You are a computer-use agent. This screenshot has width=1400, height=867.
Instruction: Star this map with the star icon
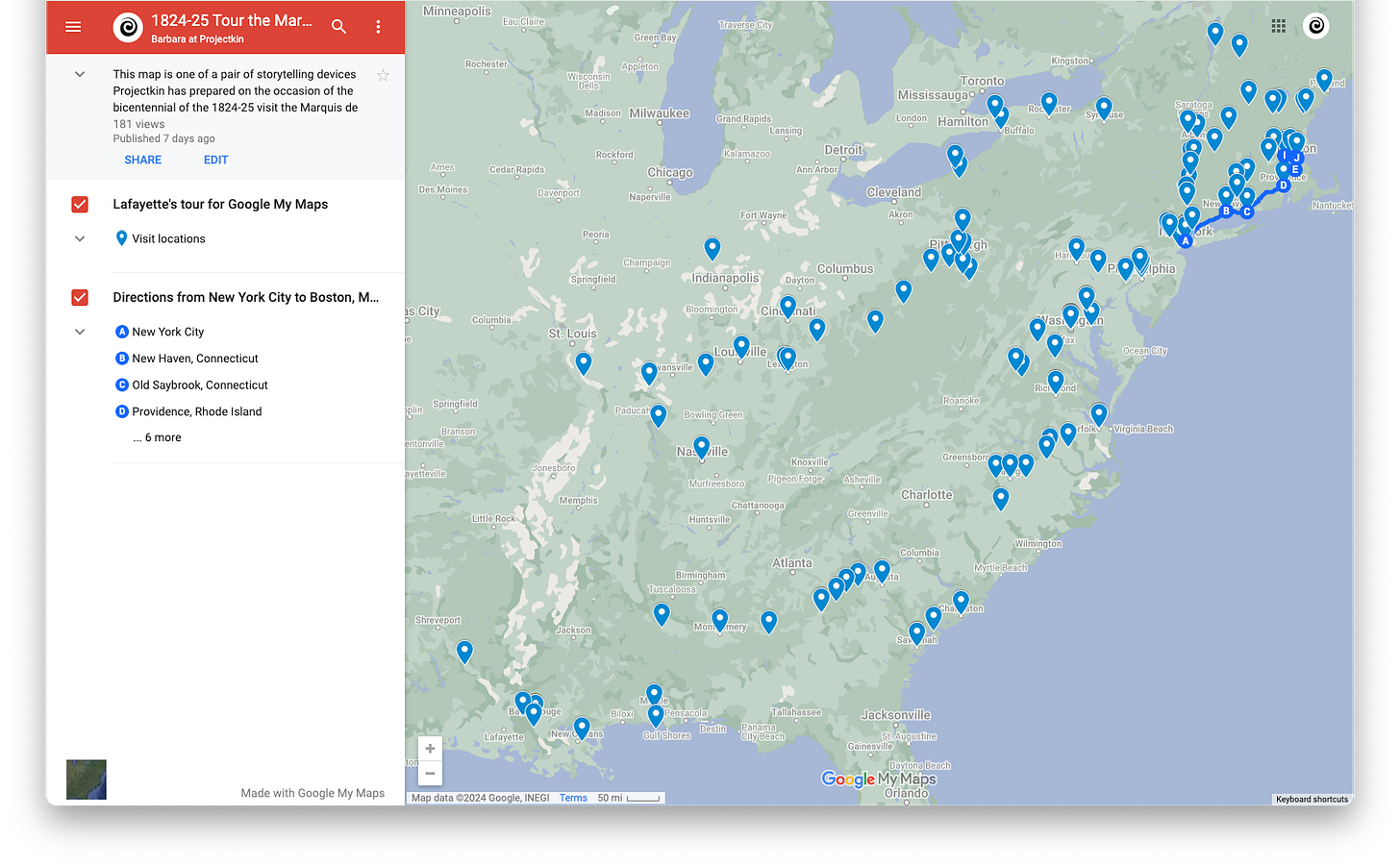click(x=383, y=75)
